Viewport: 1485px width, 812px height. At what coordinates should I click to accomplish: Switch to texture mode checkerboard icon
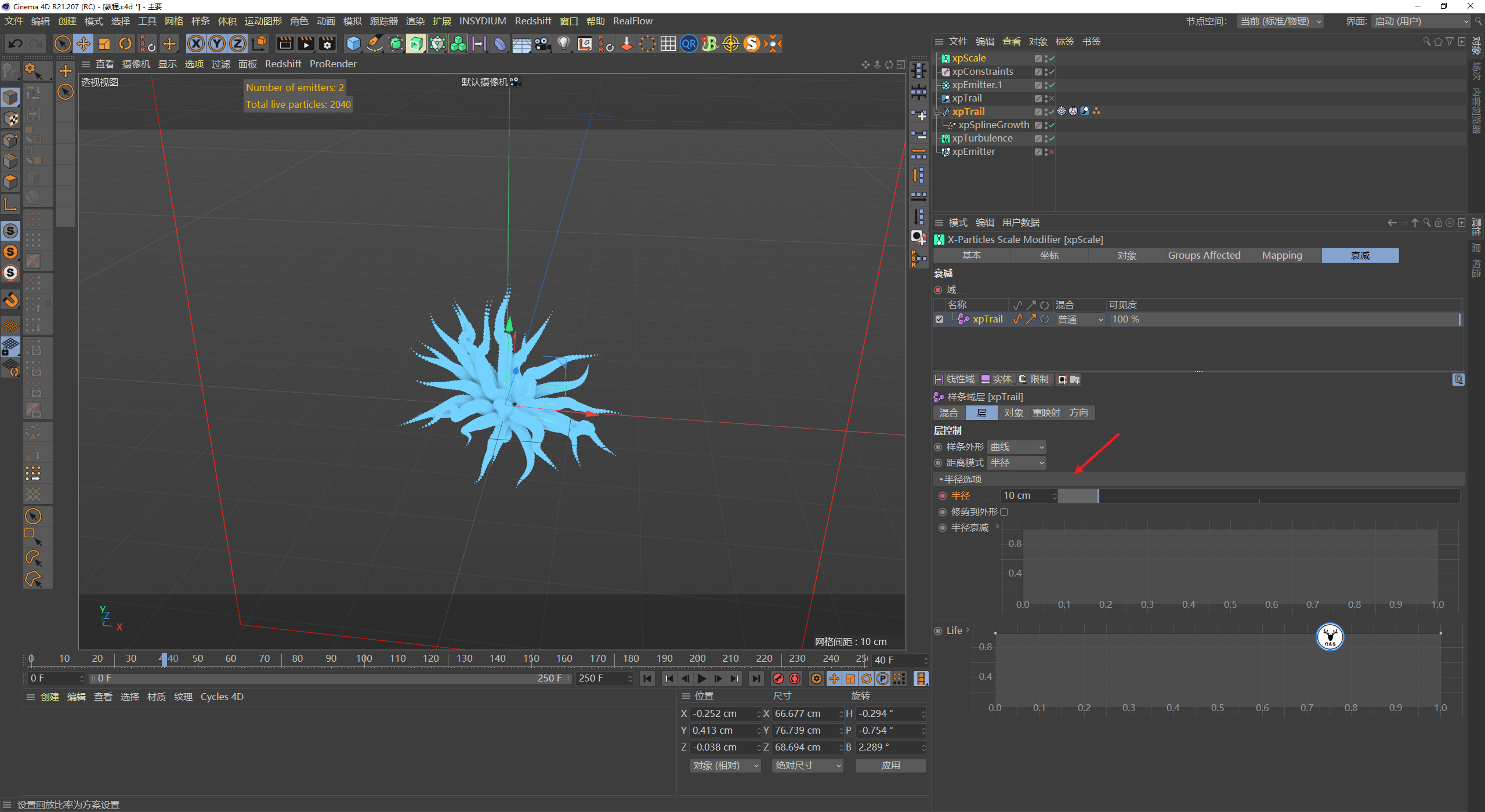click(x=10, y=119)
